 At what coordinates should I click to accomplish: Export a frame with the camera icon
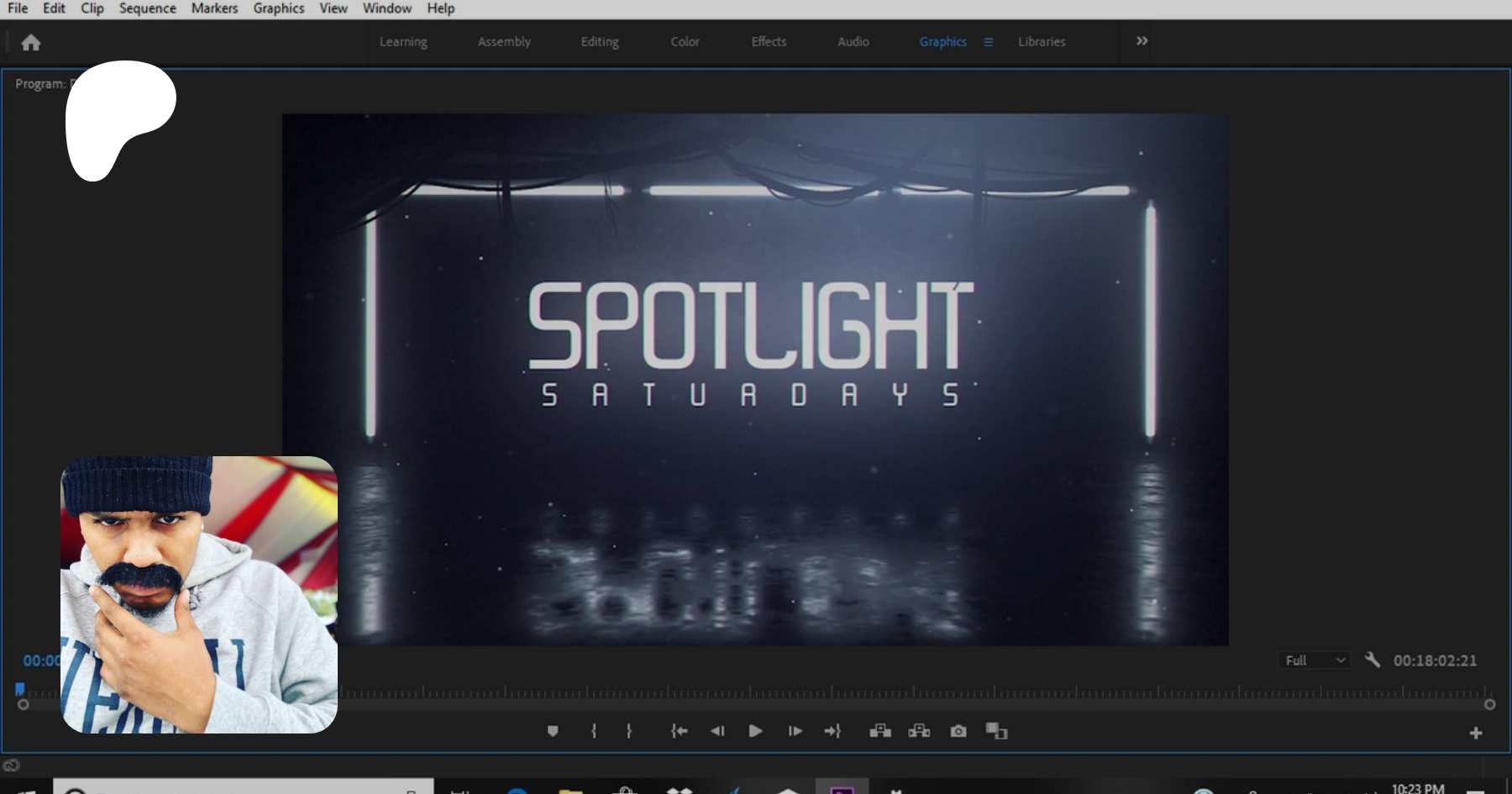pyautogui.click(x=958, y=731)
